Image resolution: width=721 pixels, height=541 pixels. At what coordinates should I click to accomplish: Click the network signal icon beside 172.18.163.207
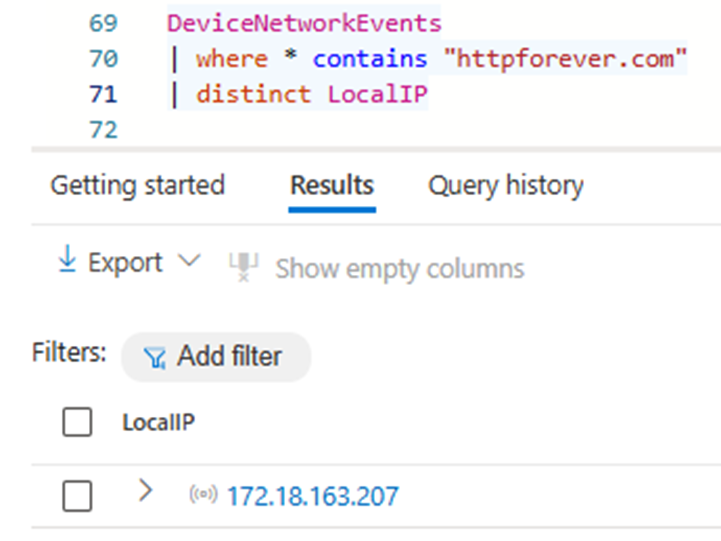pos(204,495)
